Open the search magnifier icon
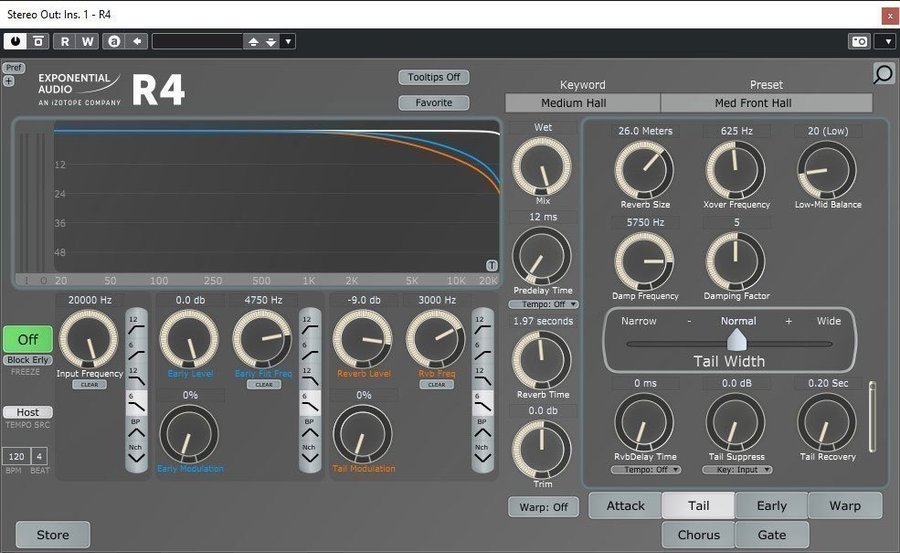The height and width of the screenshot is (553, 900). pos(883,73)
